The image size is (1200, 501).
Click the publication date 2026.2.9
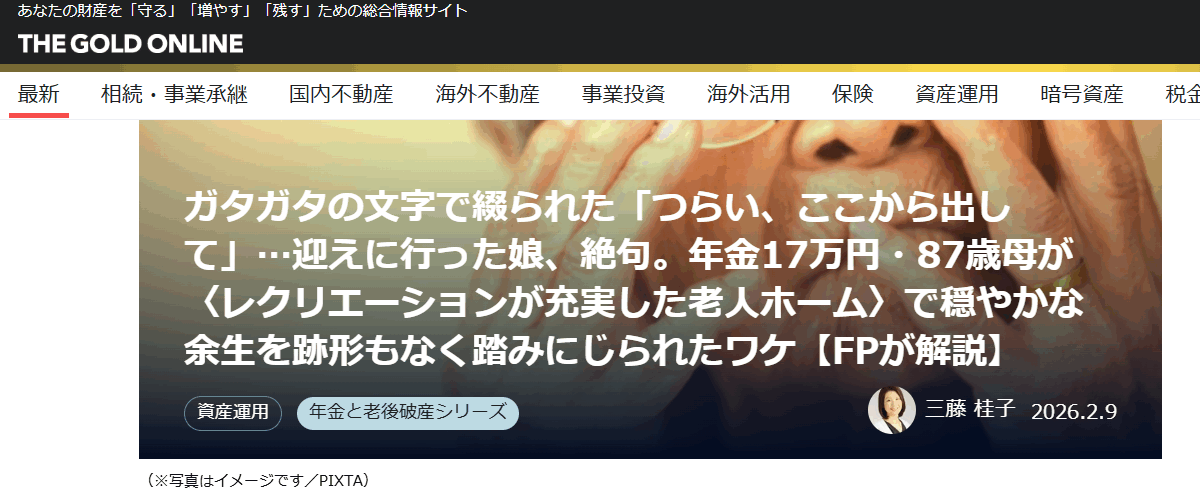[x=1073, y=411]
